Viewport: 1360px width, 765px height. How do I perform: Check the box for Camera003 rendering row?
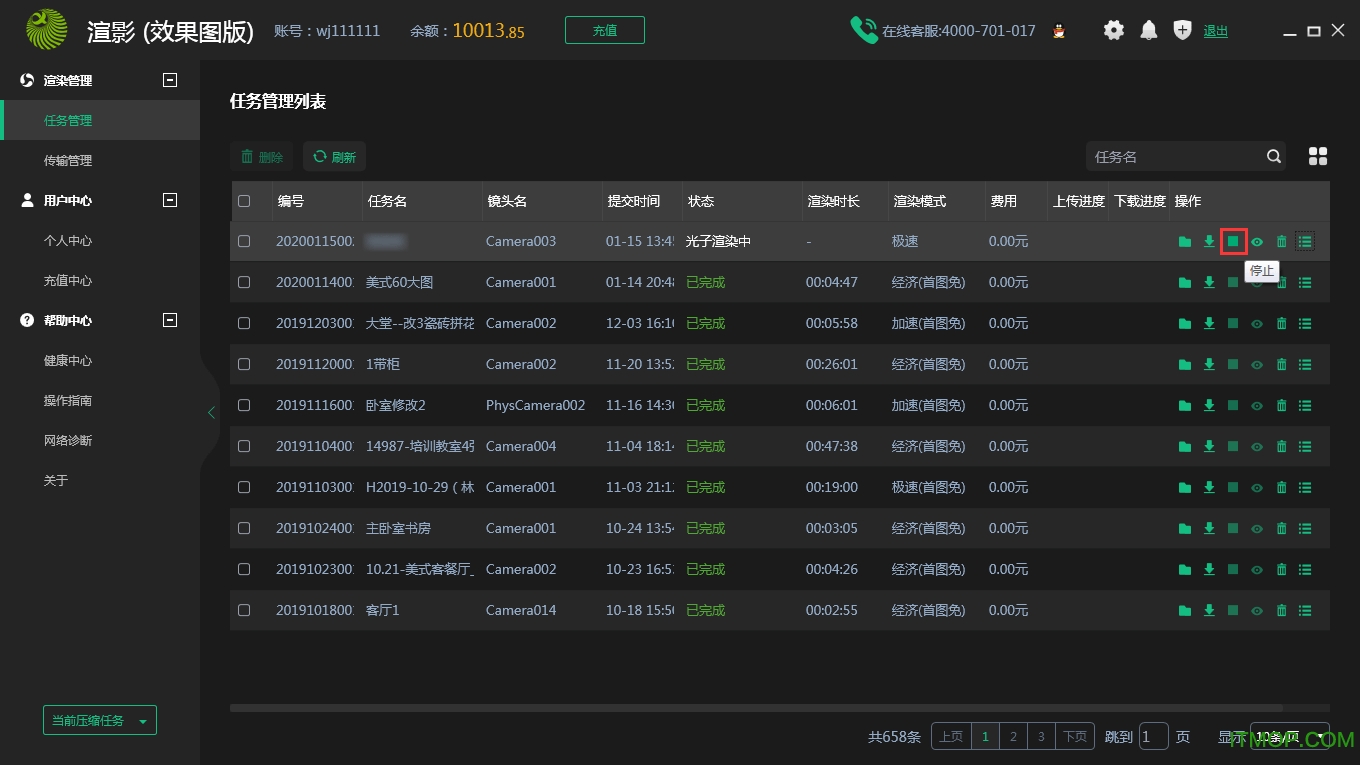click(x=244, y=241)
